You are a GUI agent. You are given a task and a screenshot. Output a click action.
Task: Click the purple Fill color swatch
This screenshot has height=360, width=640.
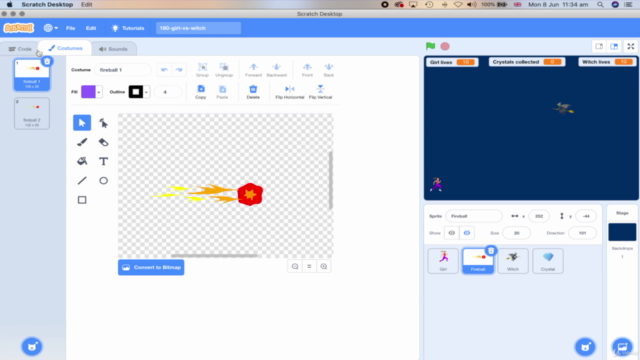coord(88,92)
